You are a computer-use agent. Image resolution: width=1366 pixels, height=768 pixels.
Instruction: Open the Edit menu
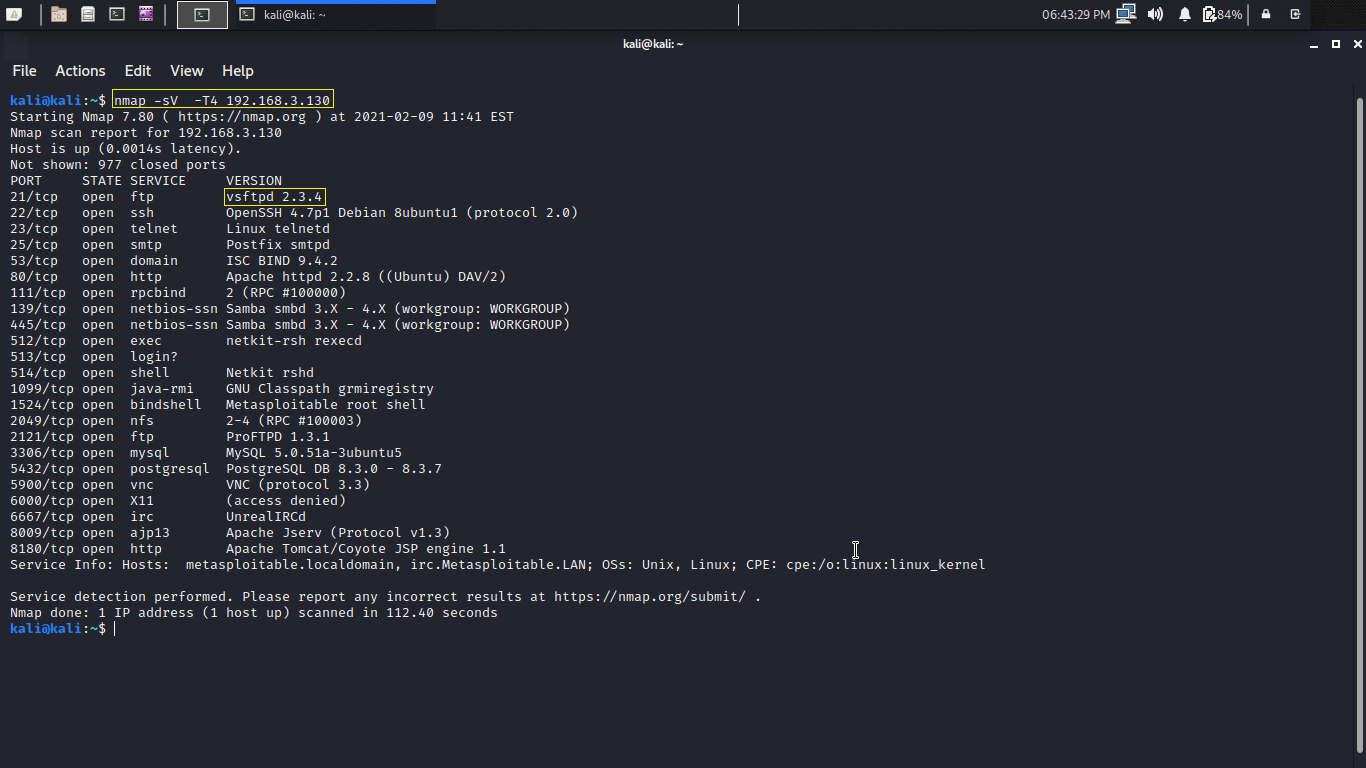pyautogui.click(x=137, y=71)
